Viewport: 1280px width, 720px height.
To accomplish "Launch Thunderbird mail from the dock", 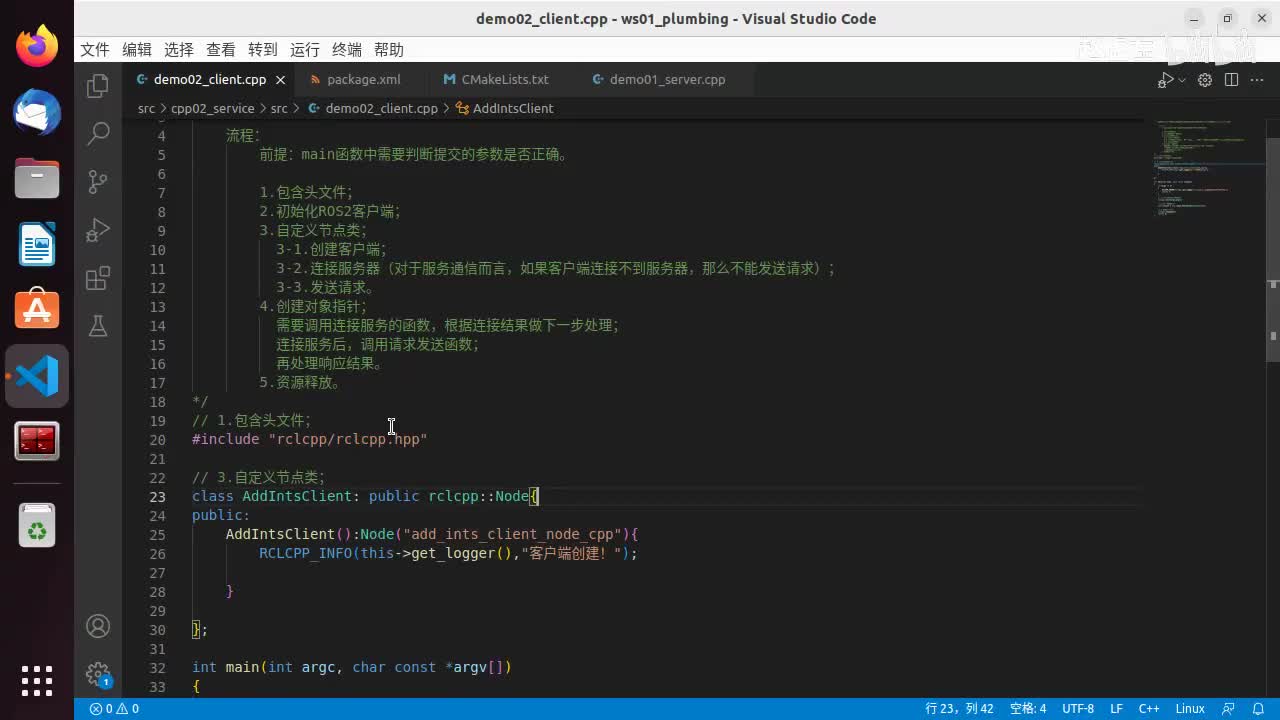I will point(37,113).
